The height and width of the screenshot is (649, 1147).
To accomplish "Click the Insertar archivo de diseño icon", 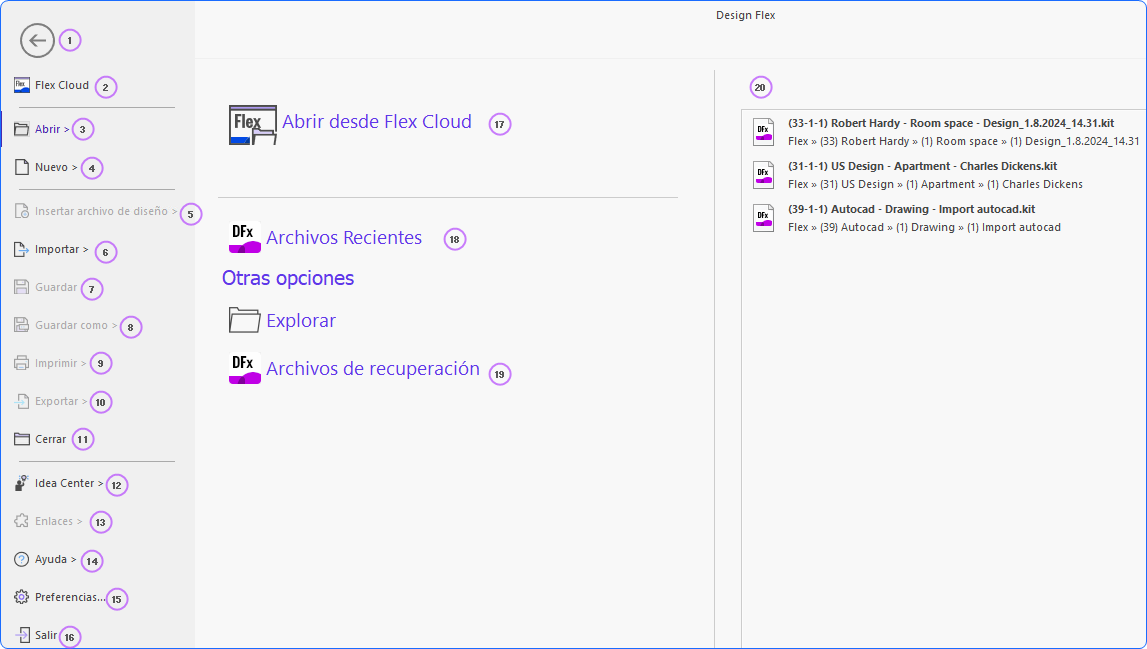I will point(22,211).
